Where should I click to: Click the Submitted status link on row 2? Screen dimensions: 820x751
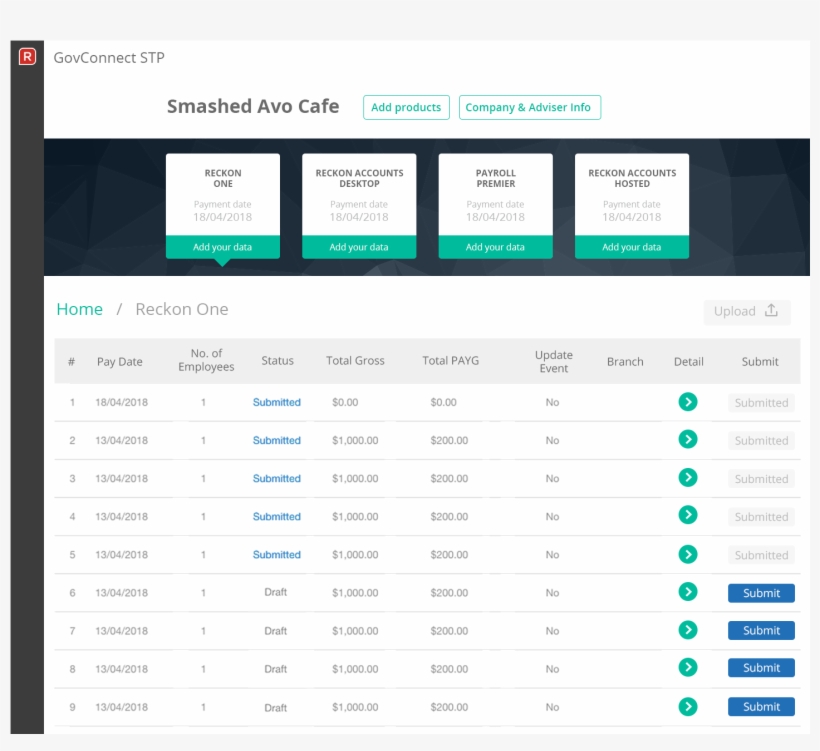pos(276,440)
